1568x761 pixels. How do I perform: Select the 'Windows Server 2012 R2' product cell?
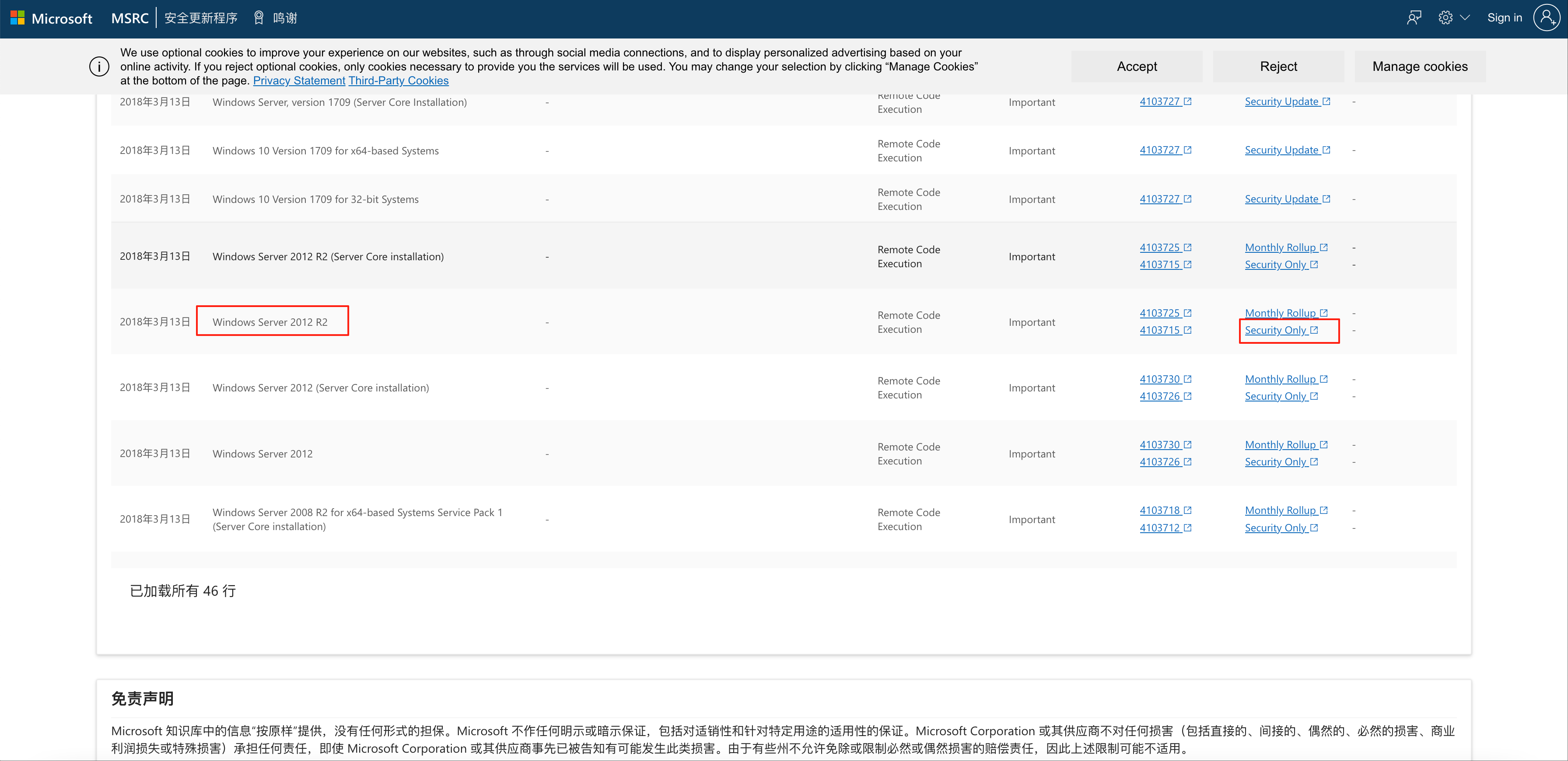[x=269, y=322]
